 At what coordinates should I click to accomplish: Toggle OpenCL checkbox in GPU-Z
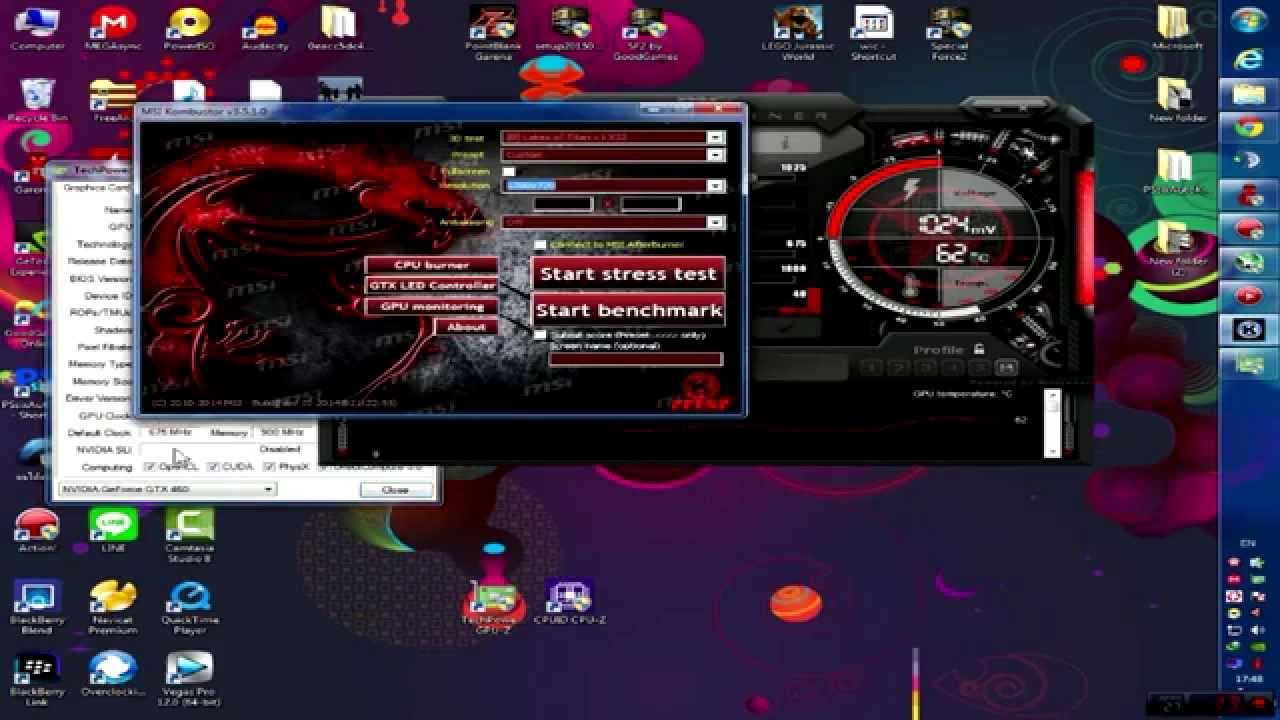[x=149, y=467]
